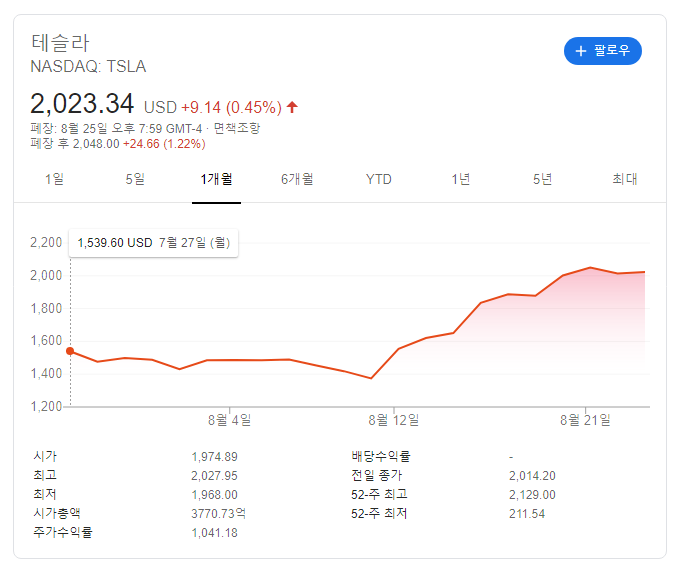Click the low value 1,968.00

coord(214,495)
